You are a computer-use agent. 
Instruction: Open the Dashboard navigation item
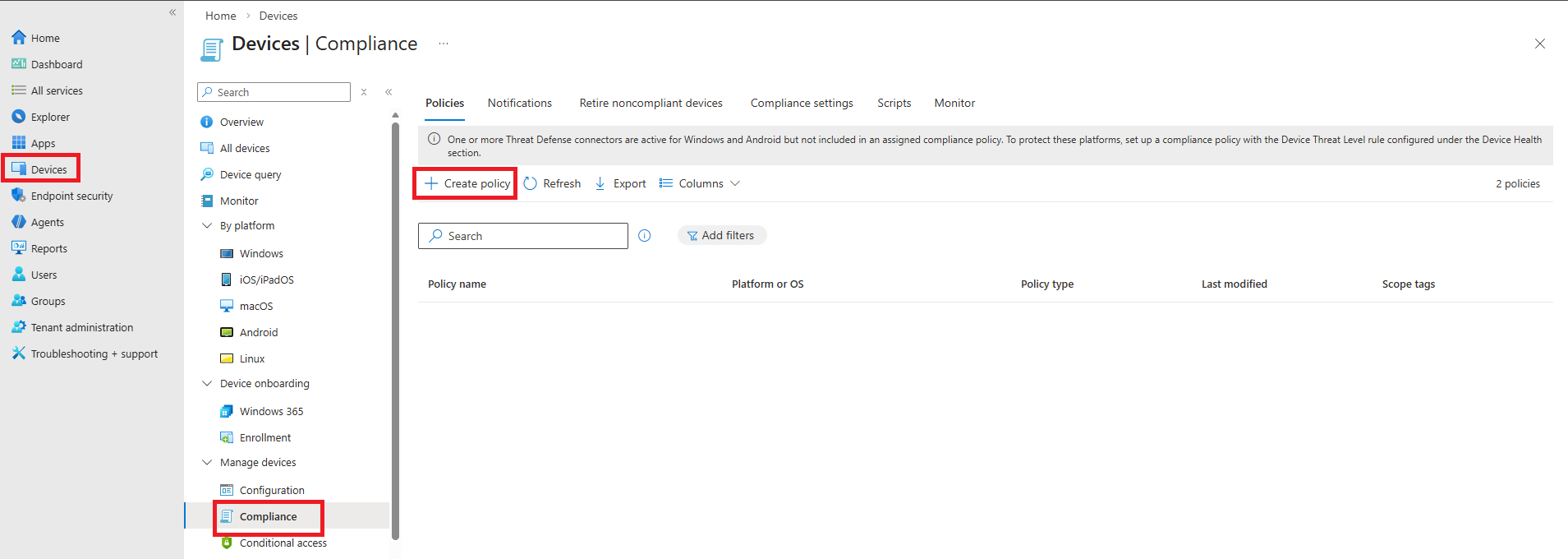tap(48, 64)
